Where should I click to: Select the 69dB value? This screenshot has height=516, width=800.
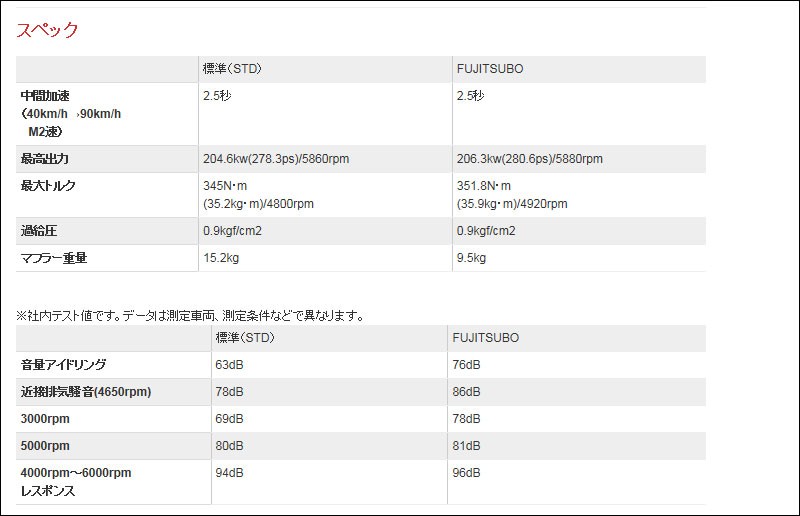coord(229,419)
